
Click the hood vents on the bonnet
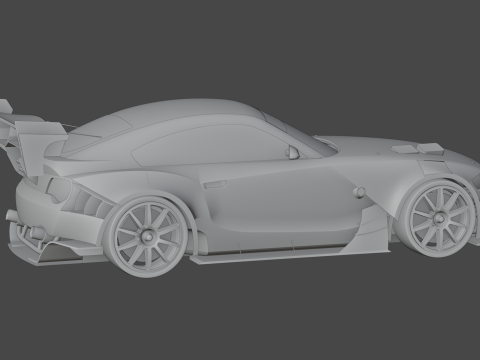point(417,148)
